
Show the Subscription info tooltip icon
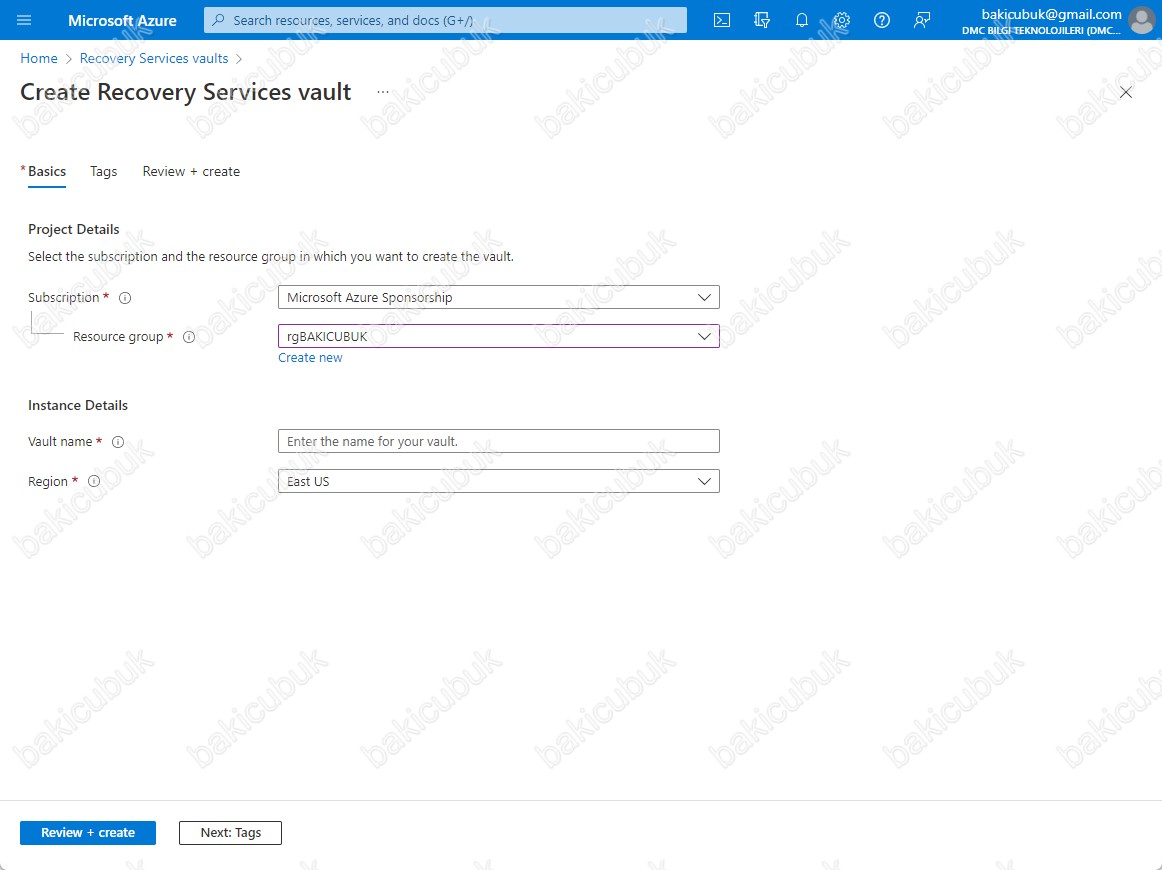click(125, 298)
